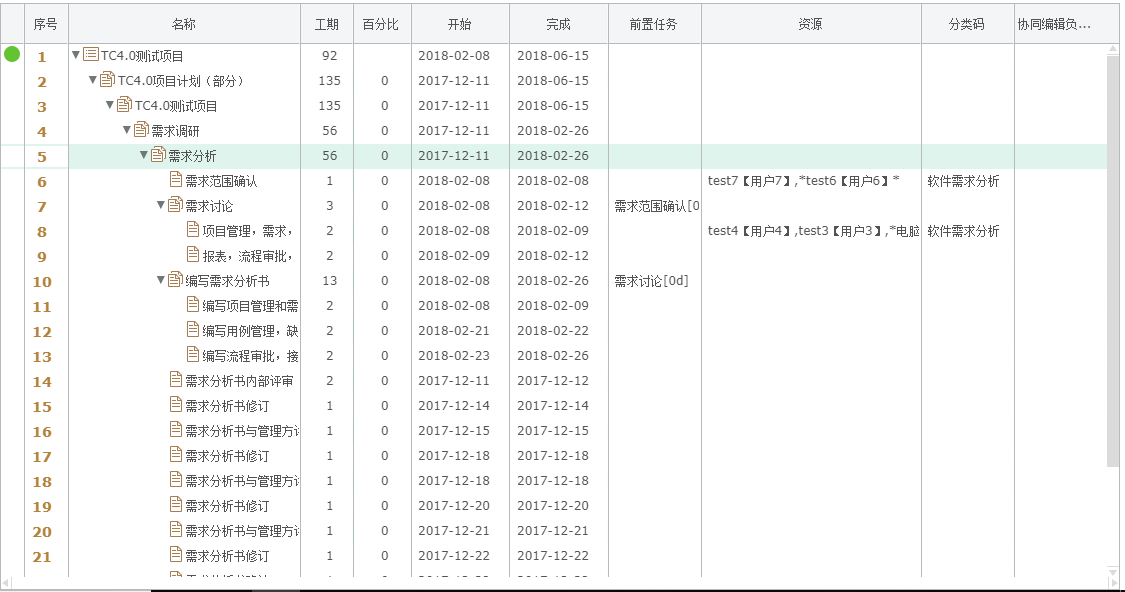Click the 需求范围确认 task document icon

coord(176,180)
